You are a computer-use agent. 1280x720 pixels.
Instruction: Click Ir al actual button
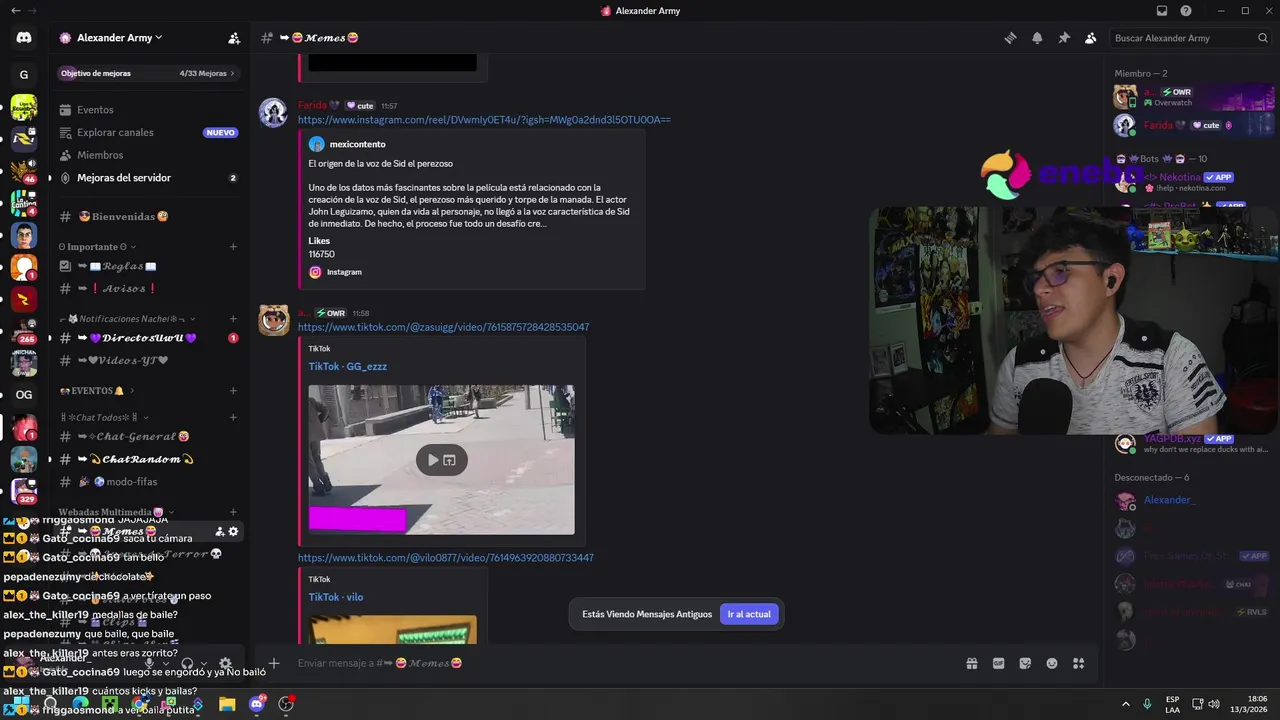(749, 614)
